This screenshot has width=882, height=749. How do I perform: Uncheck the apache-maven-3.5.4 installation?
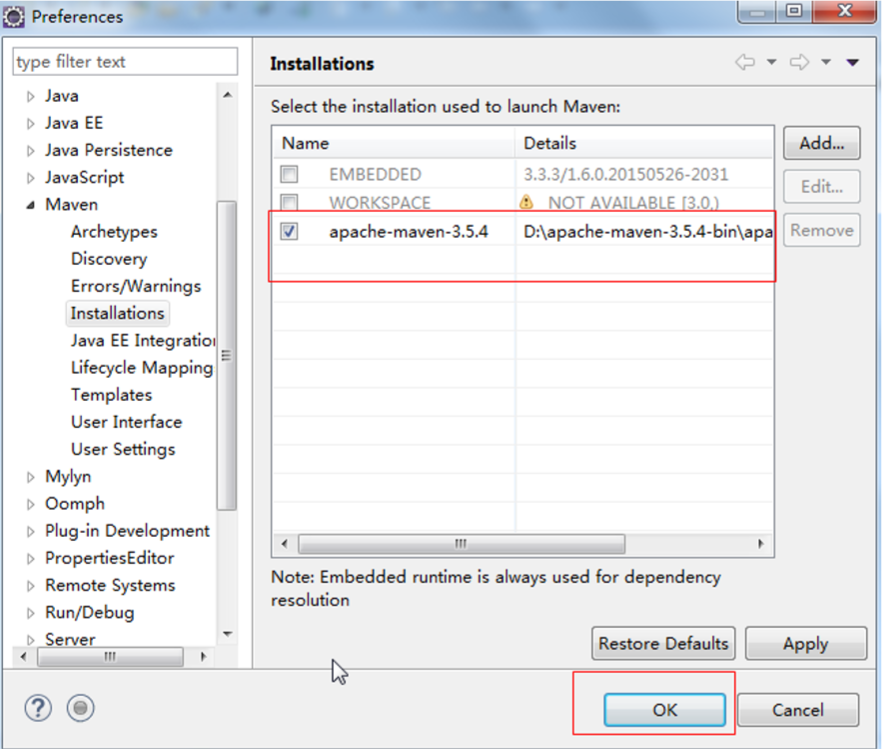click(289, 231)
